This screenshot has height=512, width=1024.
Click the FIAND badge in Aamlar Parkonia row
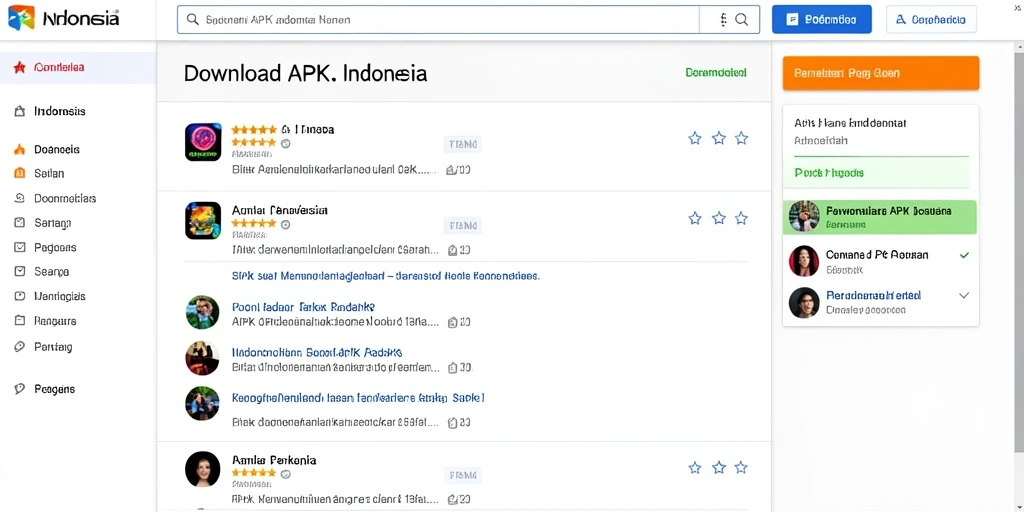462,475
